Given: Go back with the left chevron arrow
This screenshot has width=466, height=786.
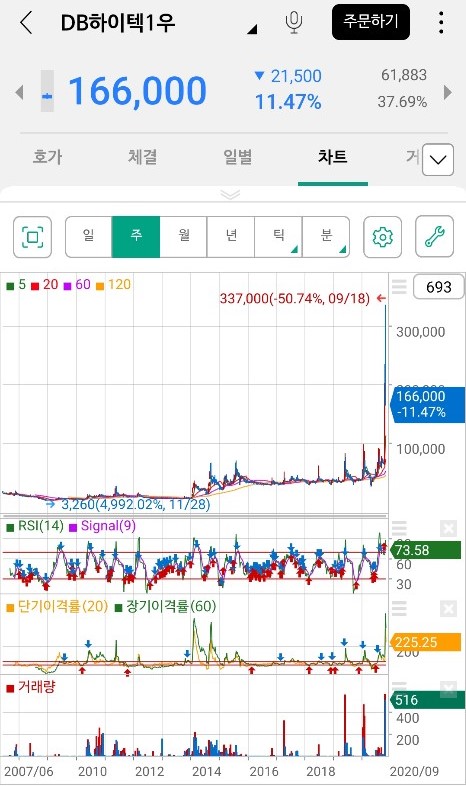Looking at the screenshot, I should (26, 23).
